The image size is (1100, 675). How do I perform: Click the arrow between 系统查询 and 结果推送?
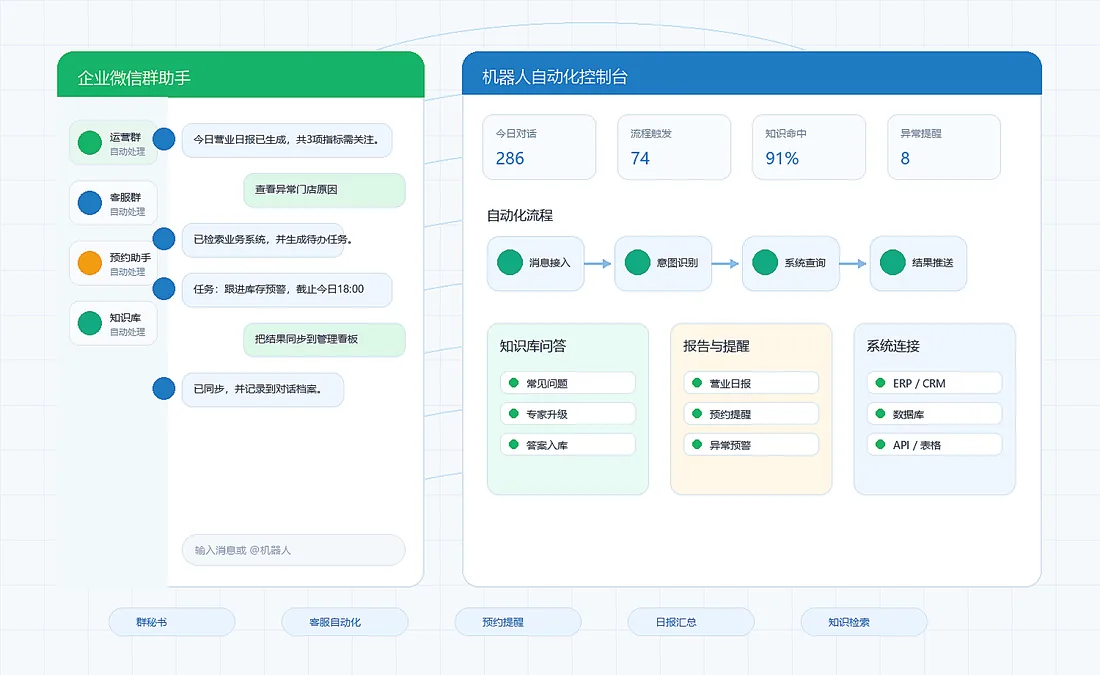[853, 264]
